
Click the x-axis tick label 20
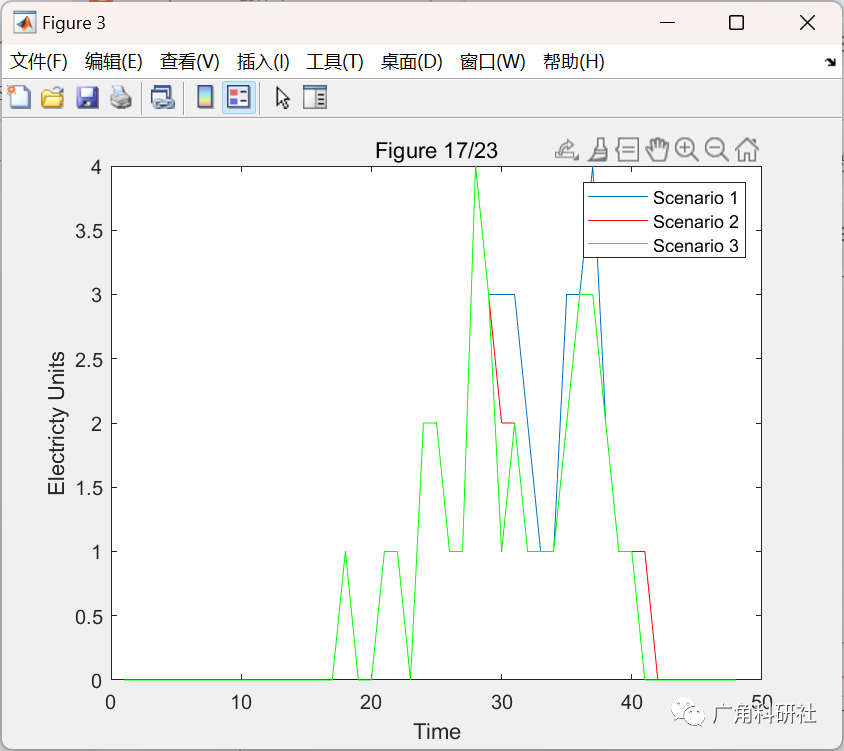tap(371, 702)
